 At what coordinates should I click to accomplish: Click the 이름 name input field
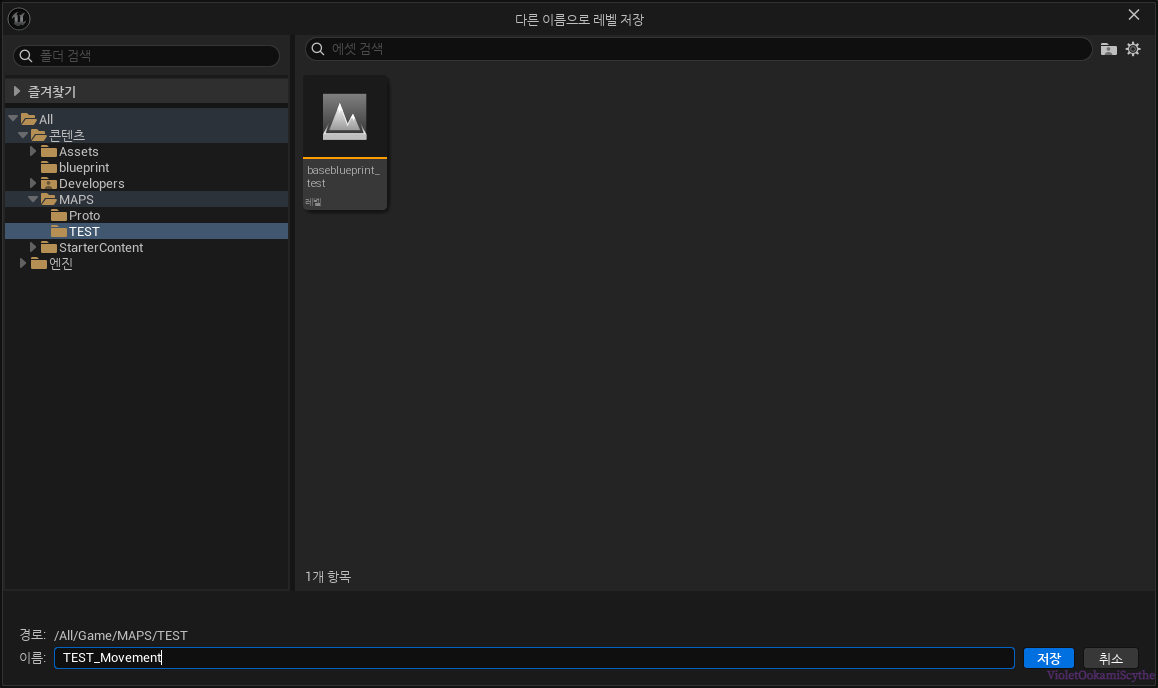534,658
